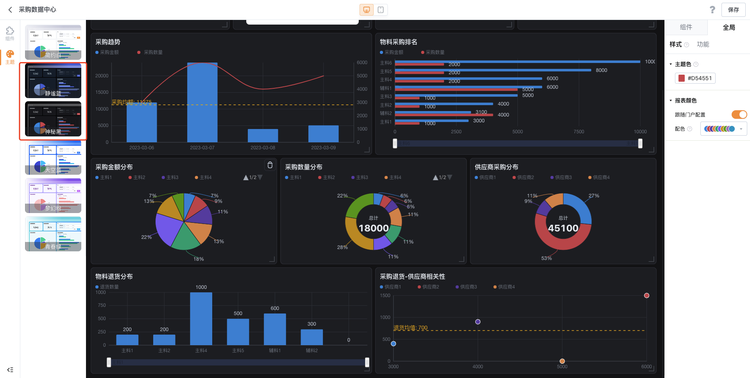The image size is (750, 378).
Task: Apply the 简约白 theme thumbnail
Action: coord(53,43)
